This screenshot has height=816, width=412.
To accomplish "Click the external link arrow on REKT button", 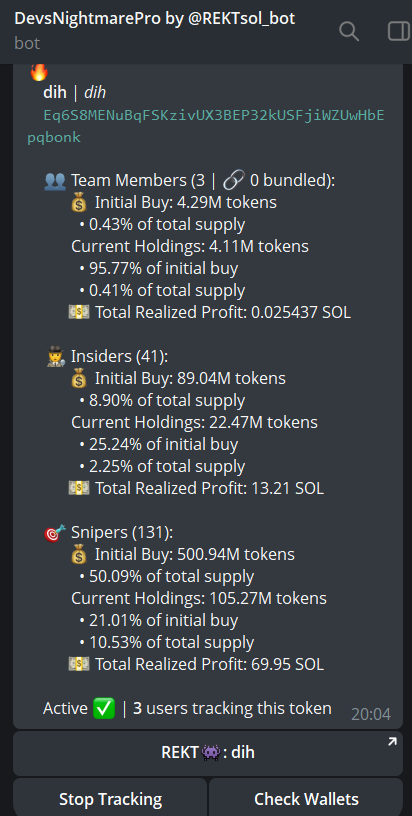I will point(392,742).
